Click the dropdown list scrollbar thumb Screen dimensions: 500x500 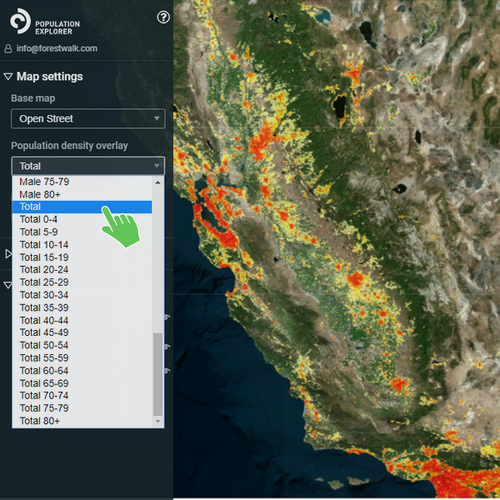[x=158, y=374]
